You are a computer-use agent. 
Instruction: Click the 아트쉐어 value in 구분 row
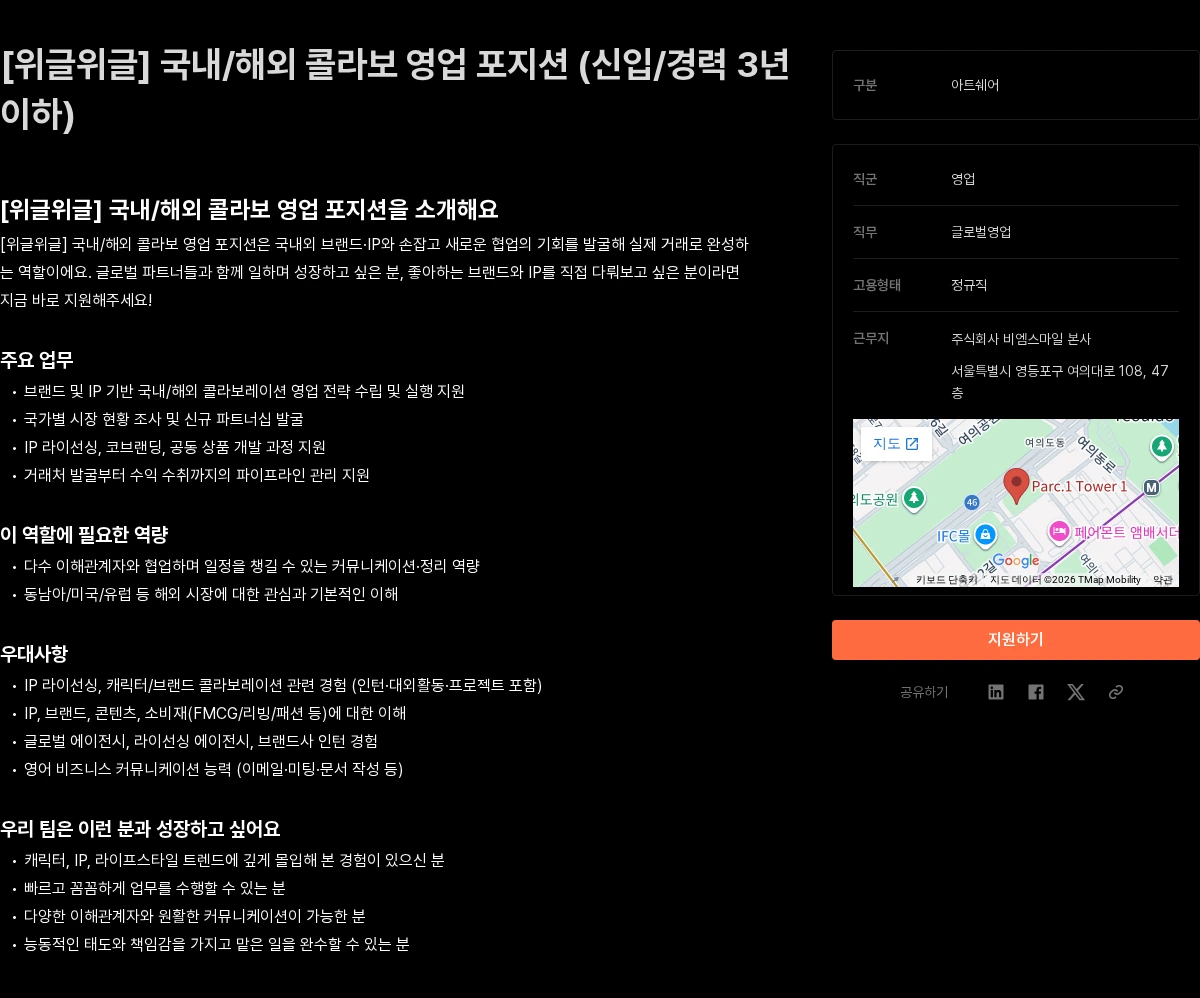pos(975,85)
